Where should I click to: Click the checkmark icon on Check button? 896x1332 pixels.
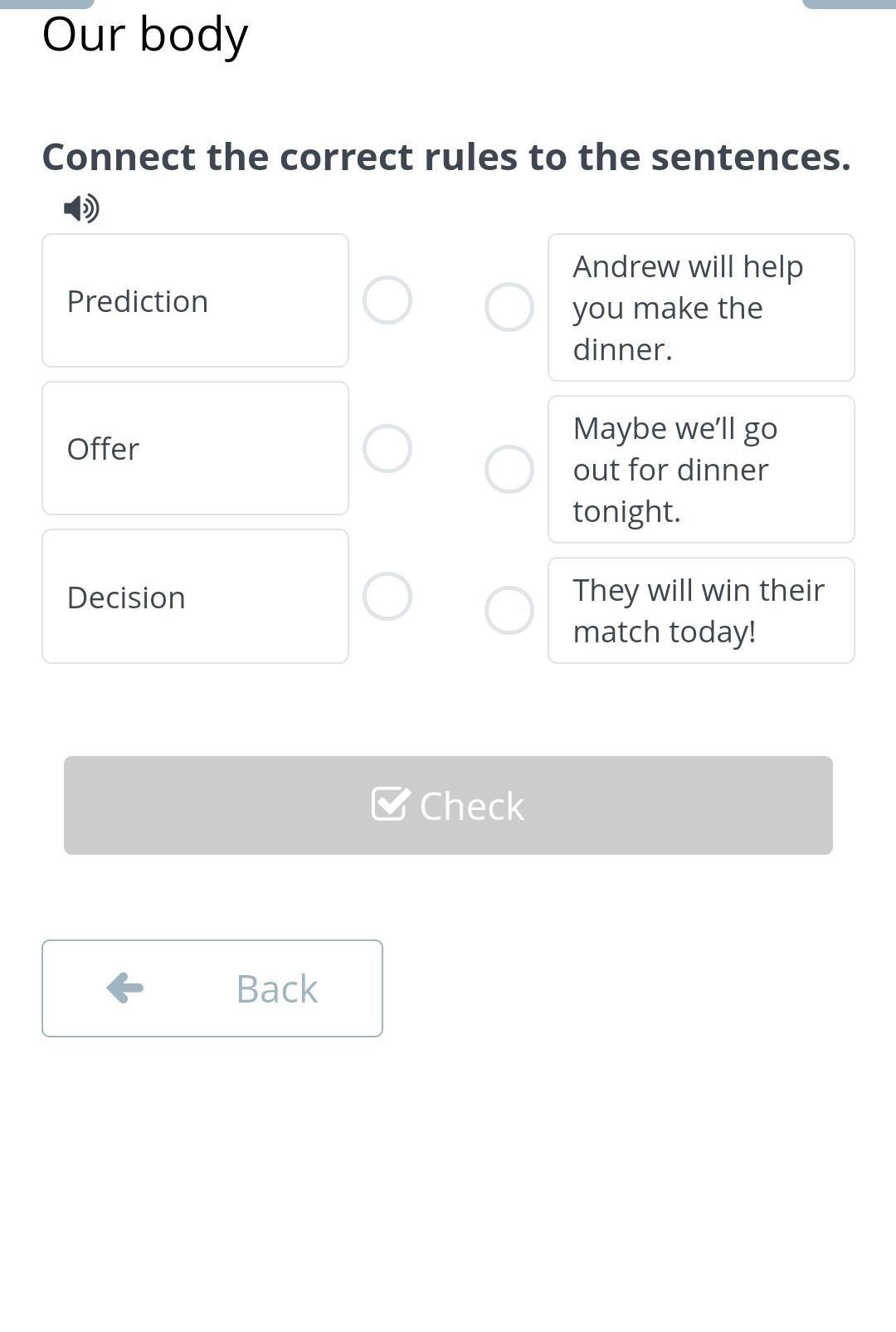(390, 804)
